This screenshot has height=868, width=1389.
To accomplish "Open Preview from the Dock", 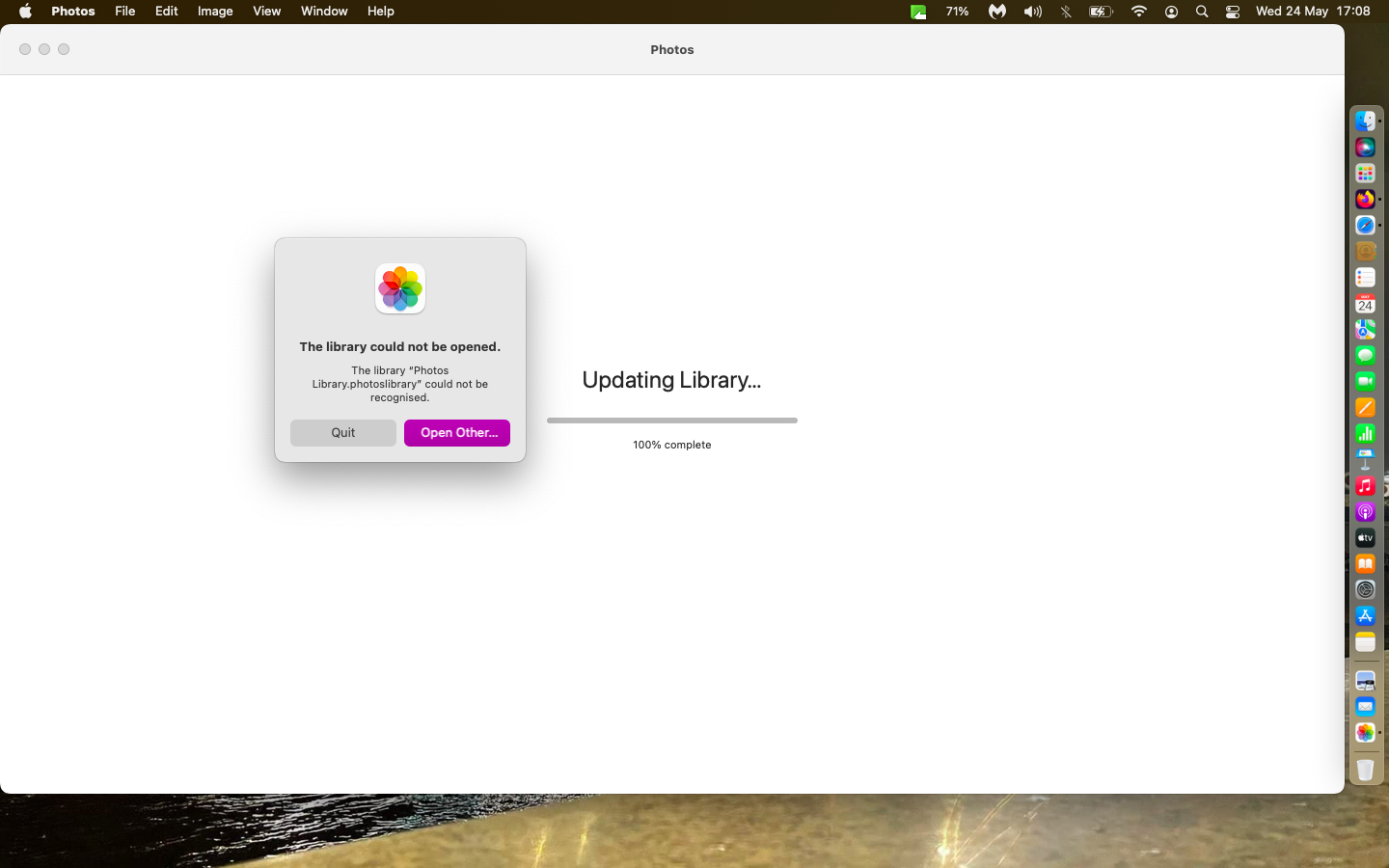I will (x=1365, y=681).
